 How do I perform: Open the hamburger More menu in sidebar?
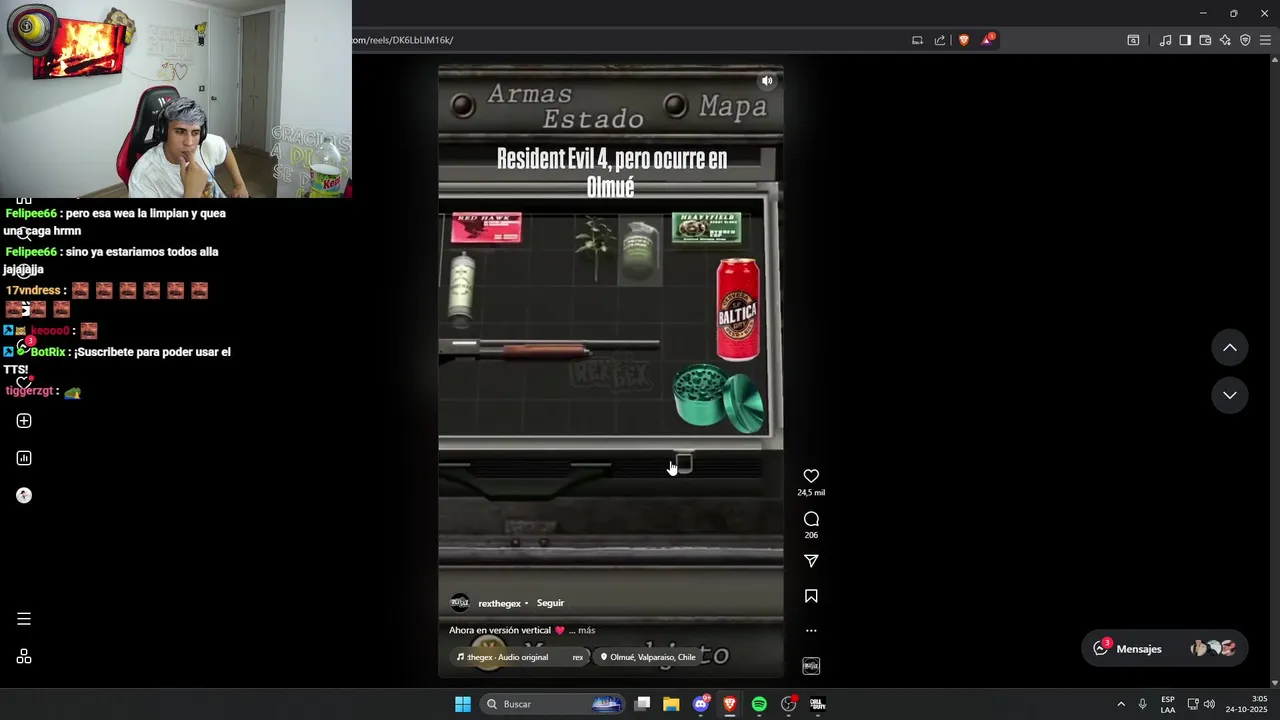(24, 619)
